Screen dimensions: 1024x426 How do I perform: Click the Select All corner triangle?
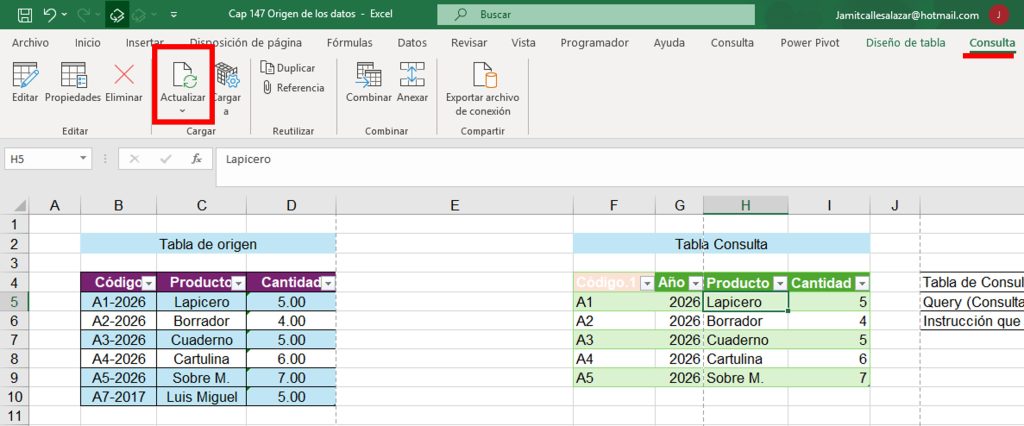(x=20, y=206)
